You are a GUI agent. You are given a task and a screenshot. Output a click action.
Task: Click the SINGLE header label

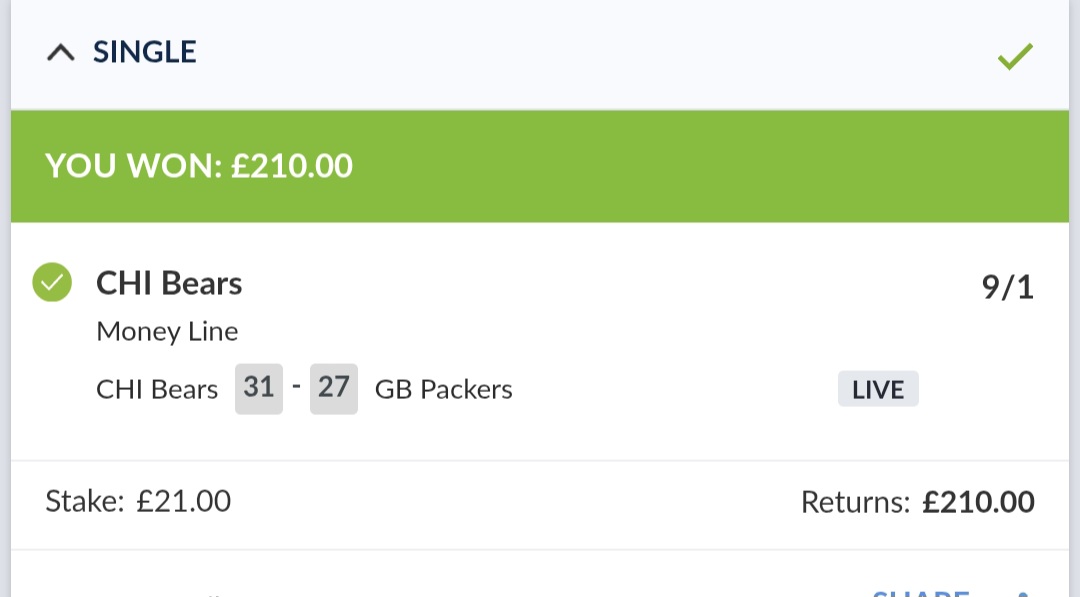coord(145,52)
